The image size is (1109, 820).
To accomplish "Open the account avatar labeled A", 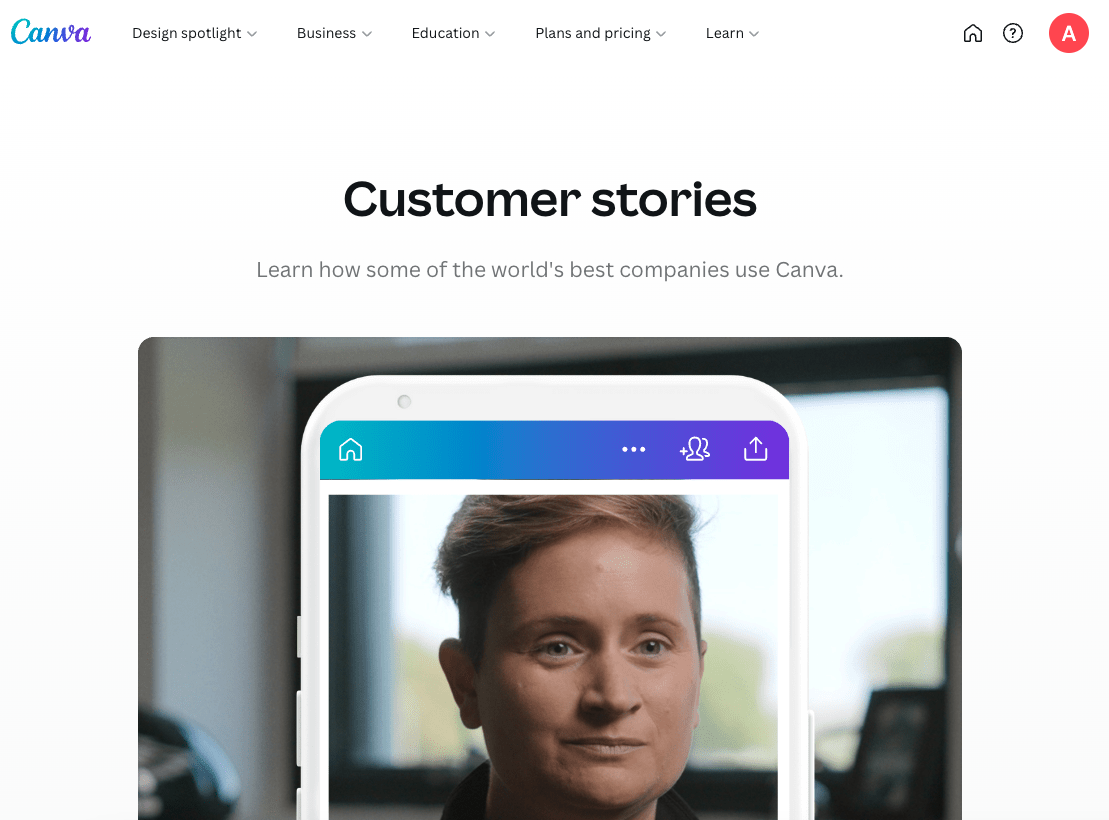I will pyautogui.click(x=1068, y=33).
